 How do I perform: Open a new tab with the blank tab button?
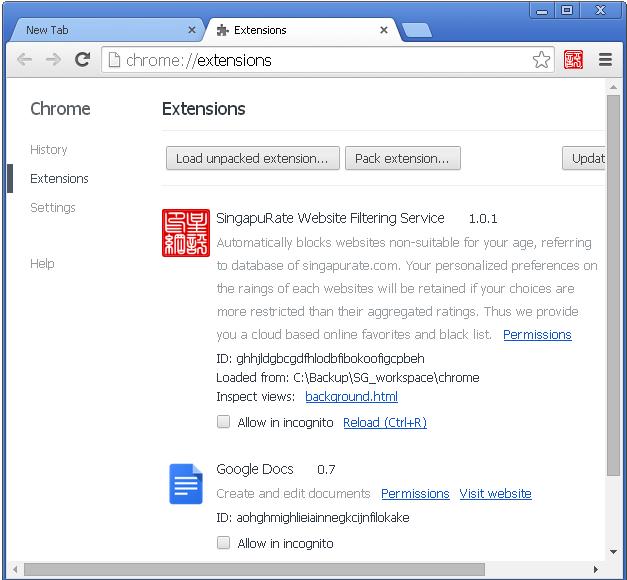pyautogui.click(x=416, y=30)
